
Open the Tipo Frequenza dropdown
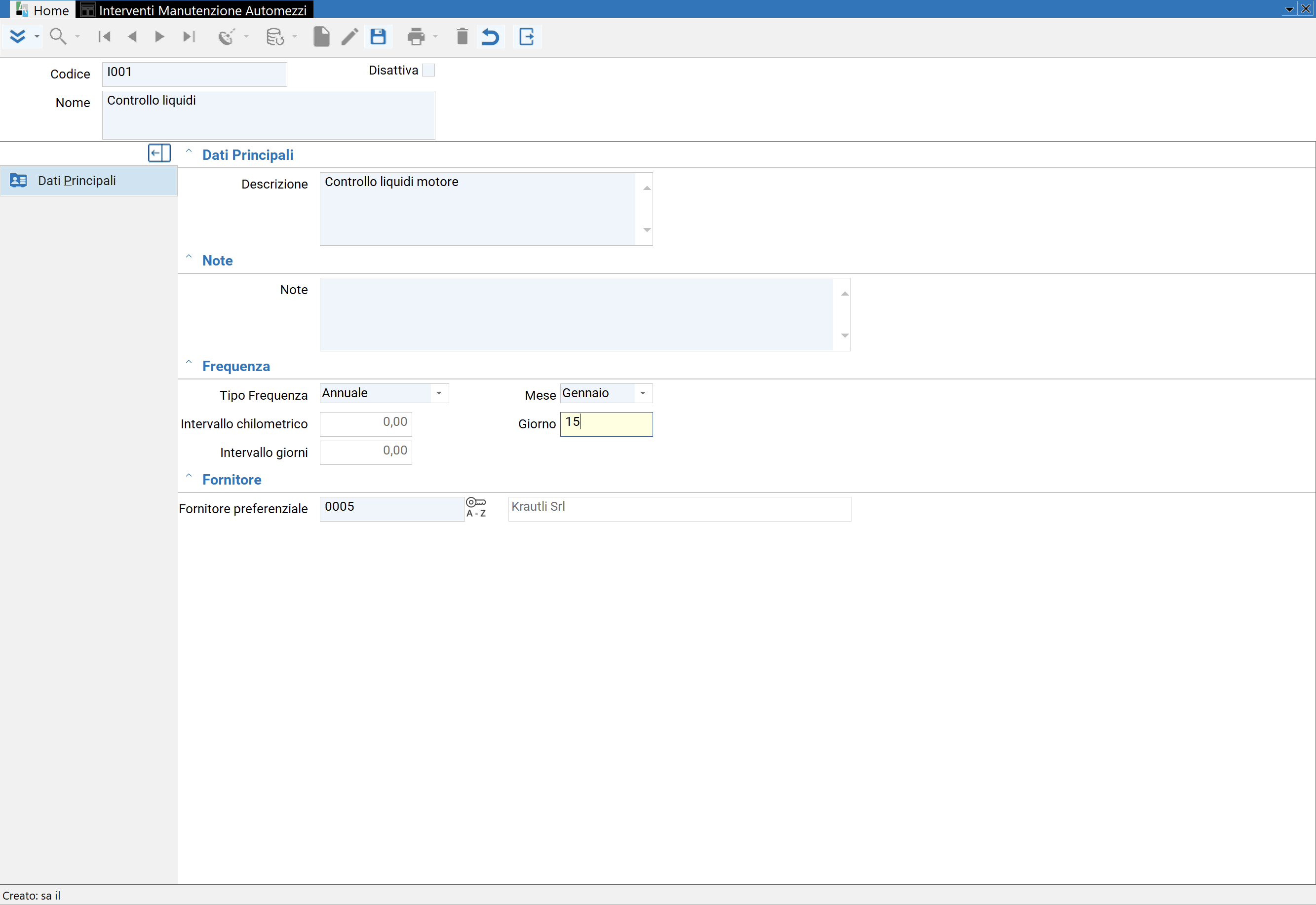click(438, 393)
